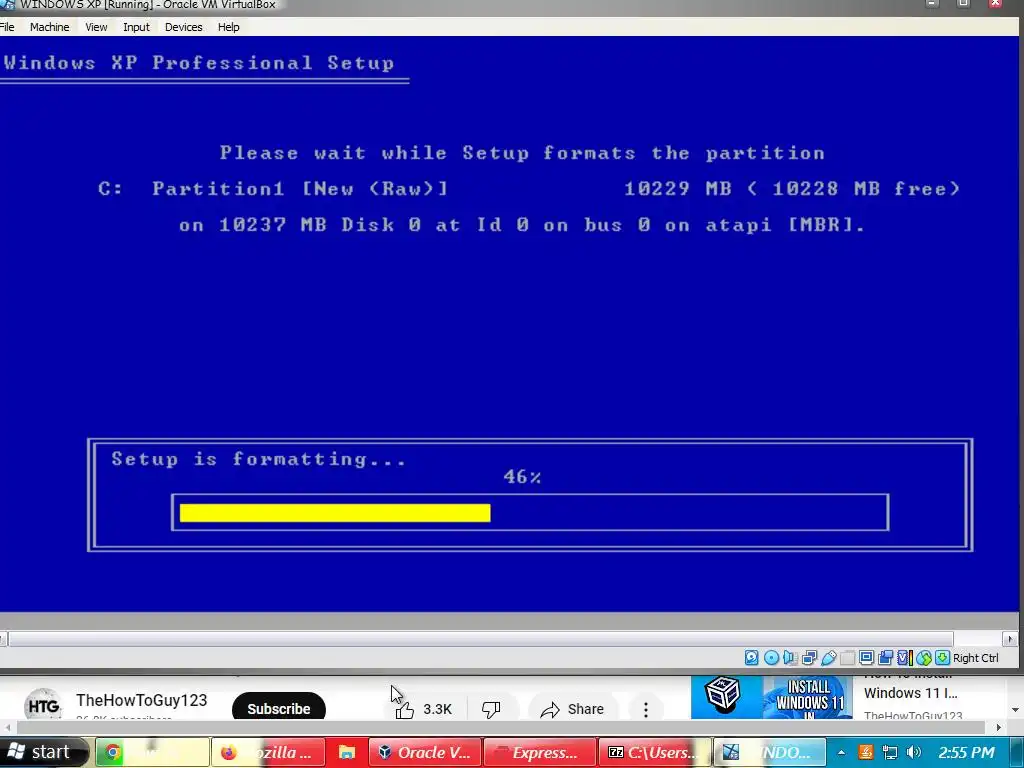This screenshot has width=1024, height=768.
Task: Expand the hidden system tray icons arrow
Action: click(x=841, y=752)
